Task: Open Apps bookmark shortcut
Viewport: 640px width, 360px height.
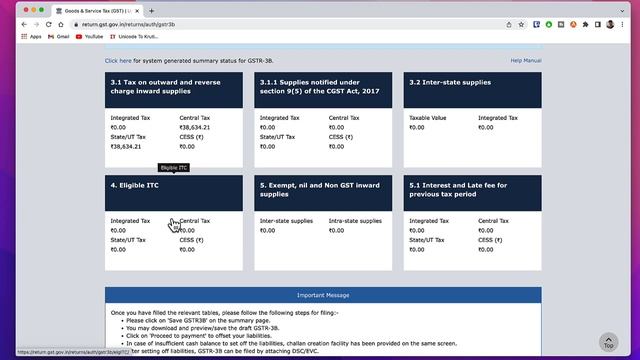Action: point(31,37)
